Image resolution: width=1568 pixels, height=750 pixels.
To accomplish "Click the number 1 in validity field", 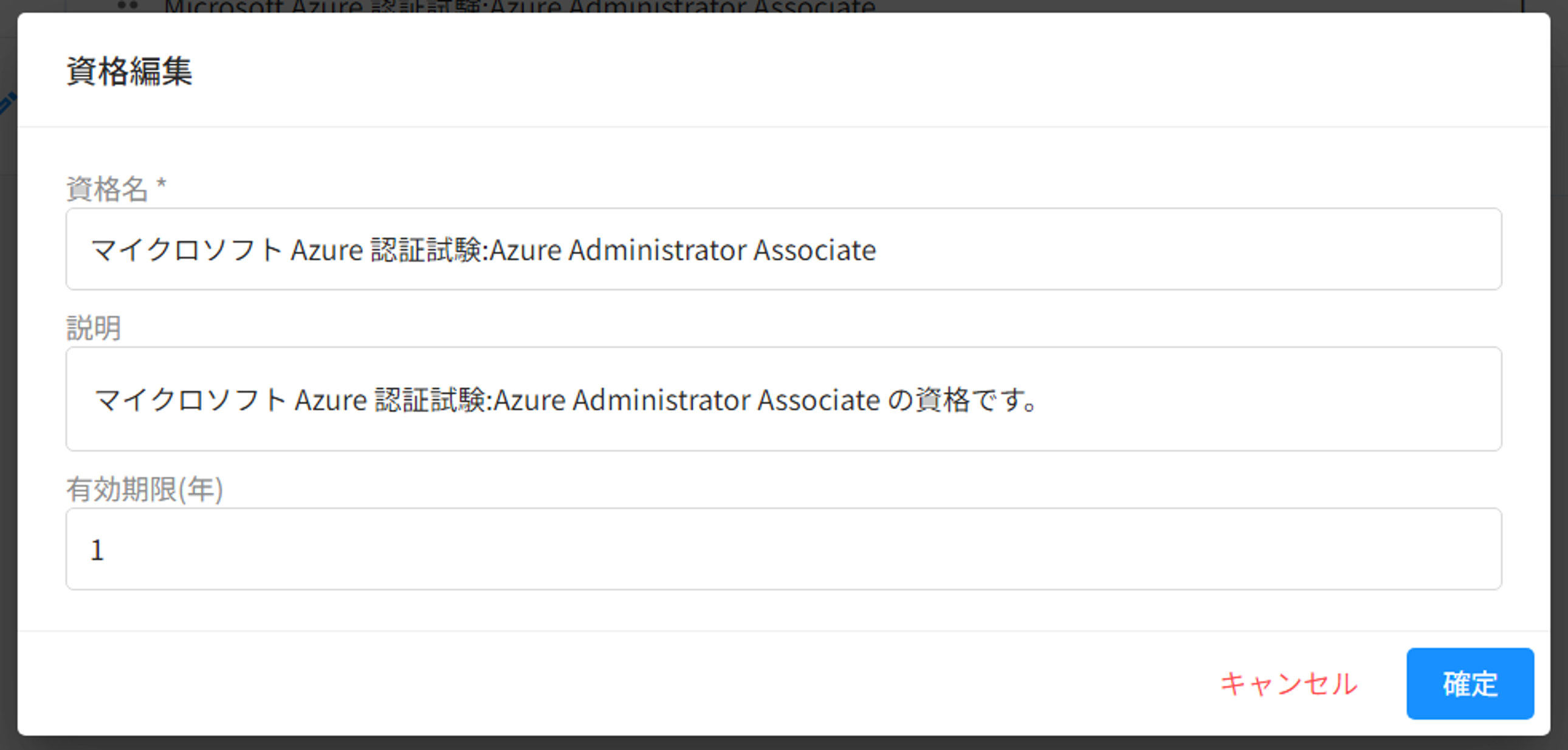I will (x=97, y=550).
